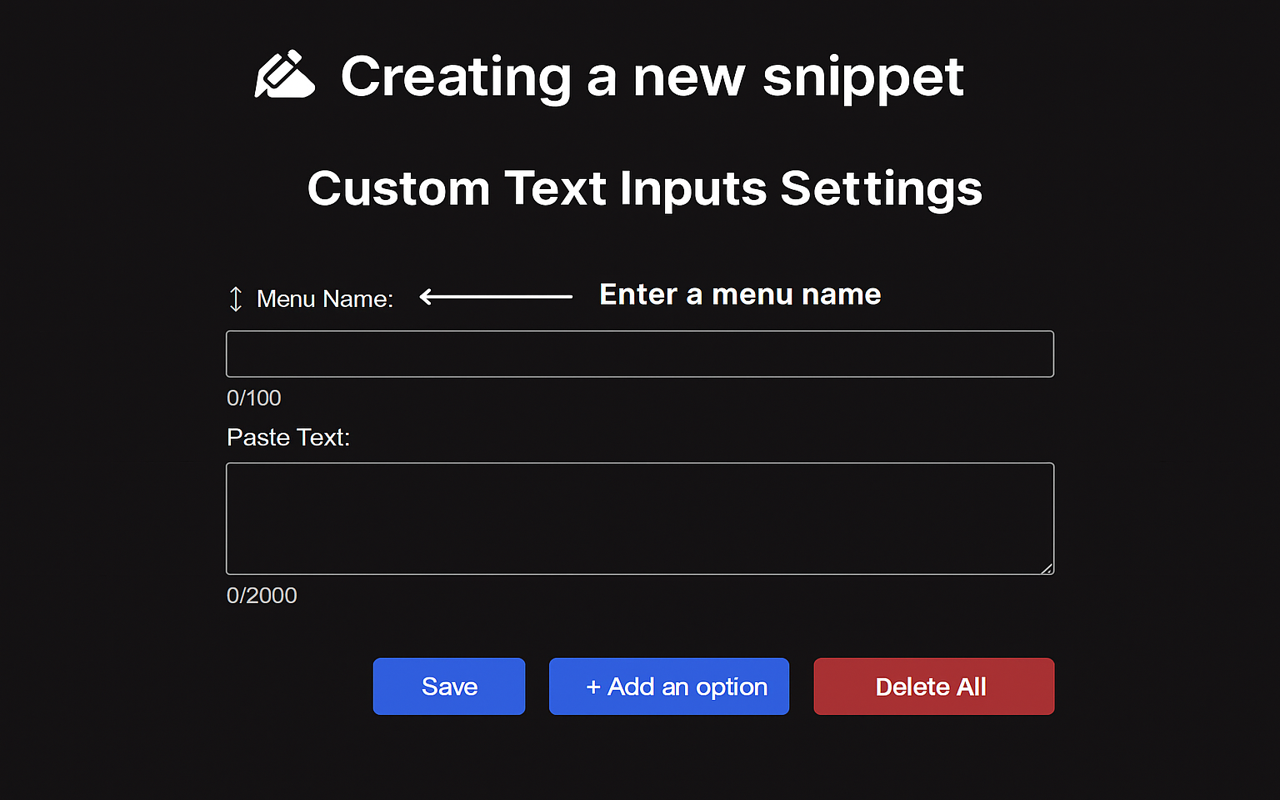Viewport: 1280px width, 800px height.
Task: Click the plus sign in Add an option
Action: [x=593, y=687]
